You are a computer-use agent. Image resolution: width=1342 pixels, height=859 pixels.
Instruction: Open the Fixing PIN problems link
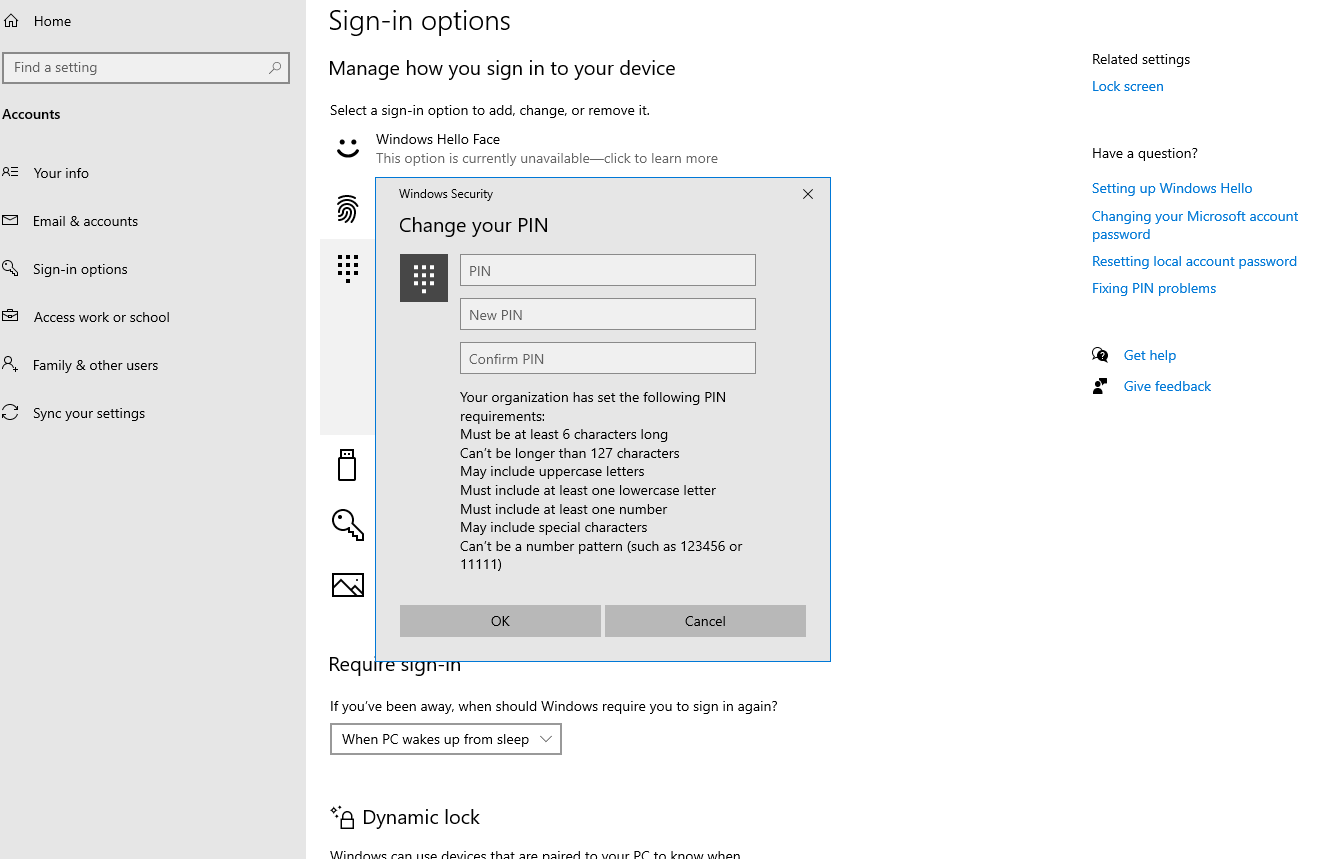pyautogui.click(x=1153, y=287)
